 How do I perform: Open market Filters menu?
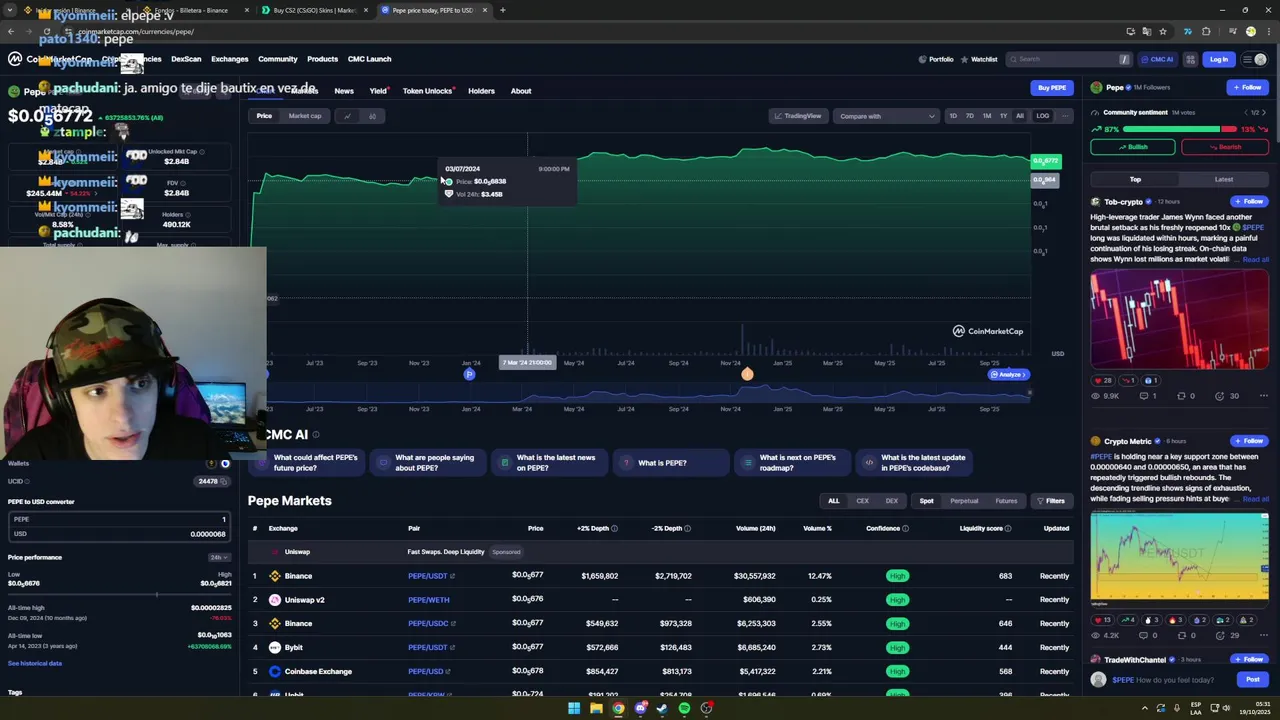click(x=1050, y=501)
